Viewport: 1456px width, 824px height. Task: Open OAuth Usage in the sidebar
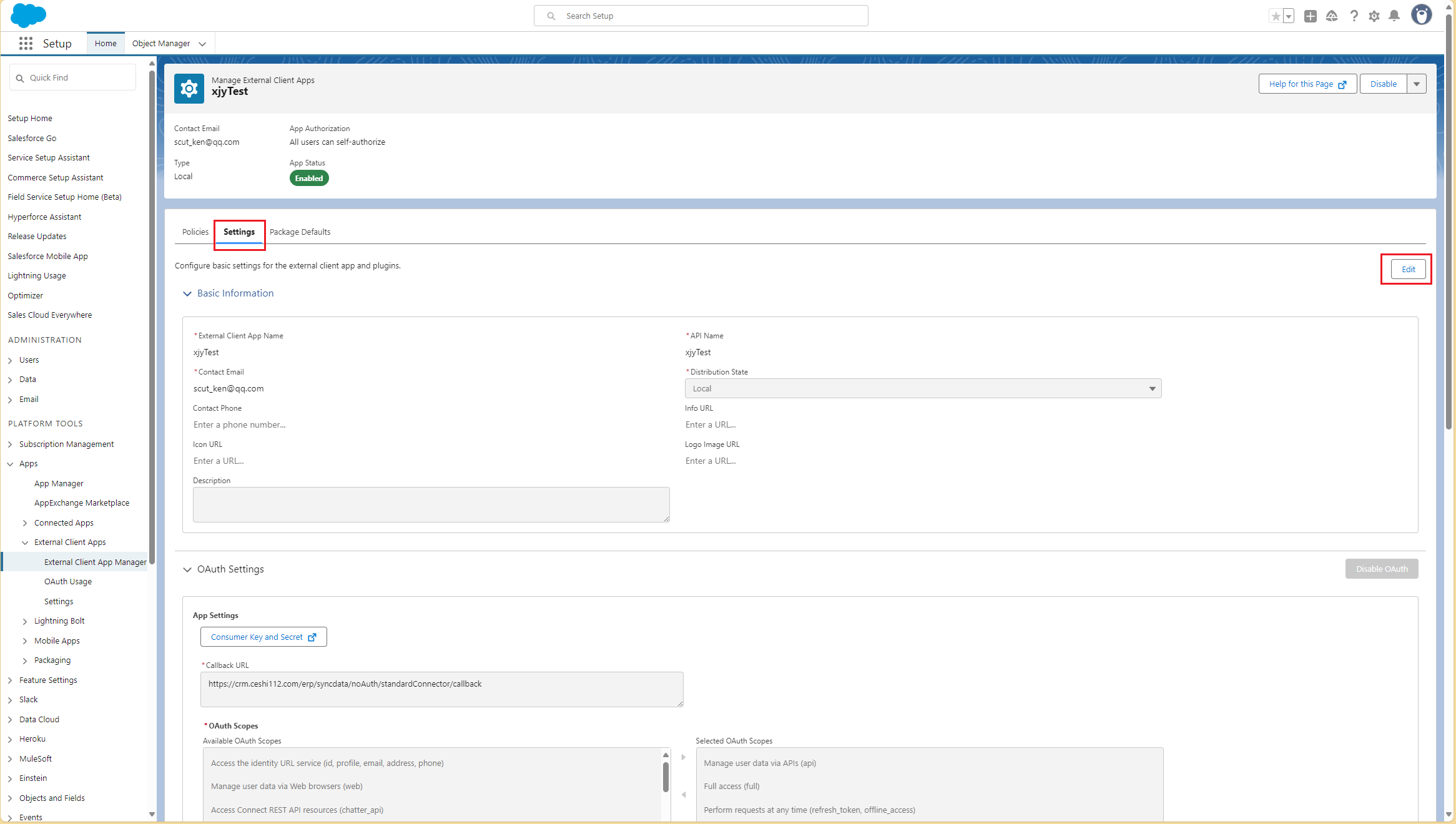pos(68,582)
